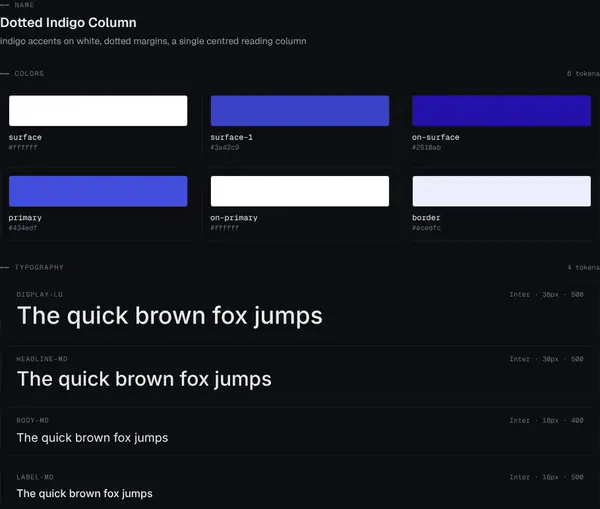Select the white surface color swatch
This screenshot has height=509, width=600.
(98, 111)
